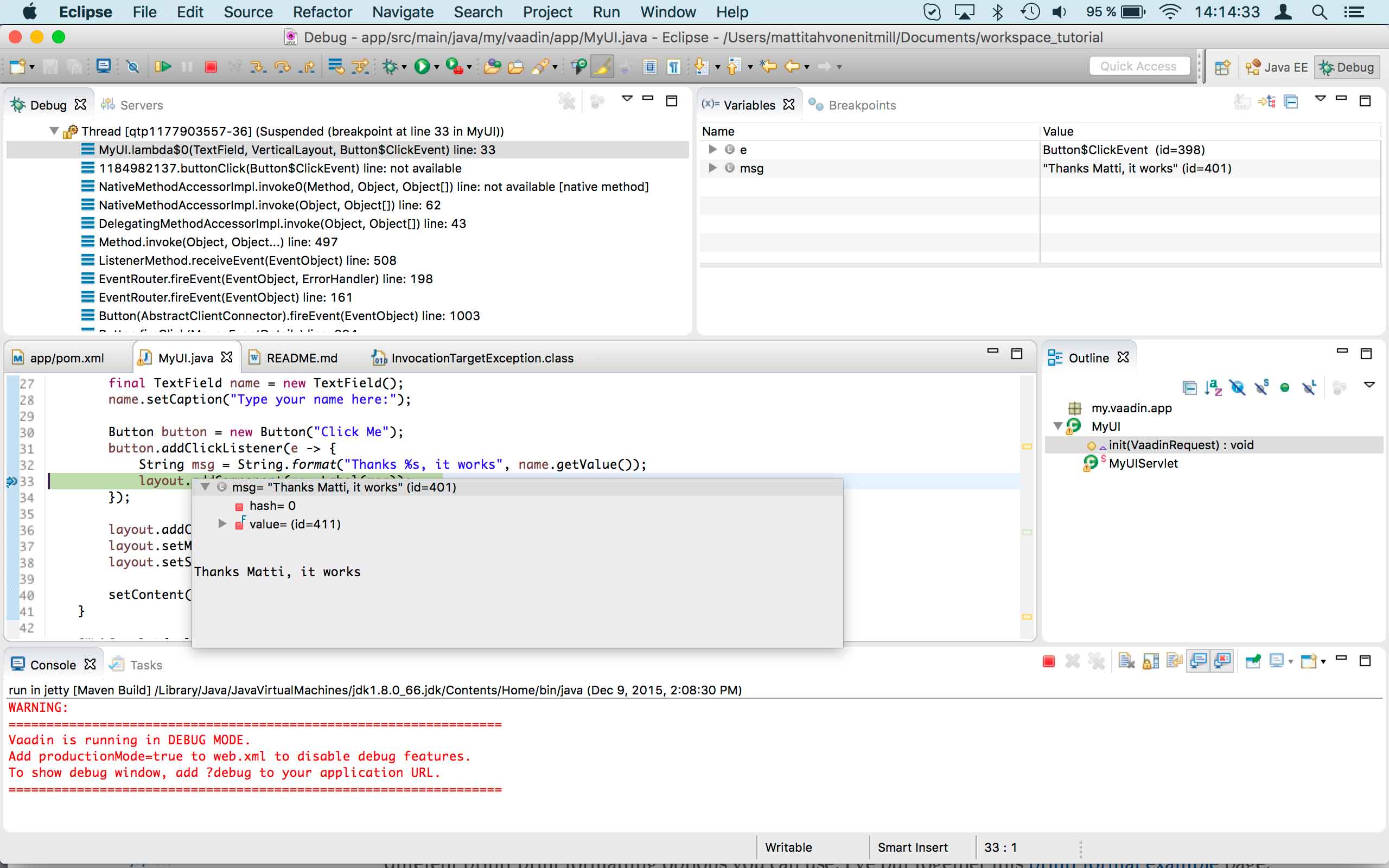The height and width of the screenshot is (868, 1389).
Task: Click the Step Over icon
Action: tap(282, 67)
